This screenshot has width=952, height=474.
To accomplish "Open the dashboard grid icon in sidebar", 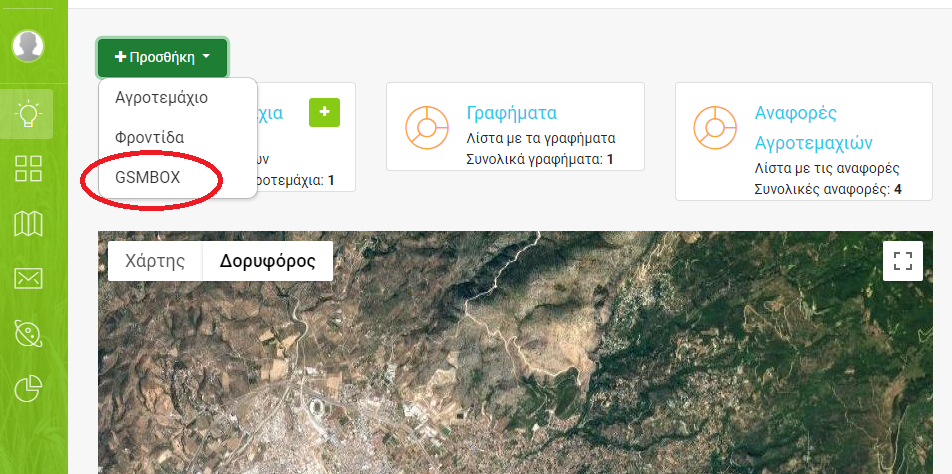I will [28, 168].
